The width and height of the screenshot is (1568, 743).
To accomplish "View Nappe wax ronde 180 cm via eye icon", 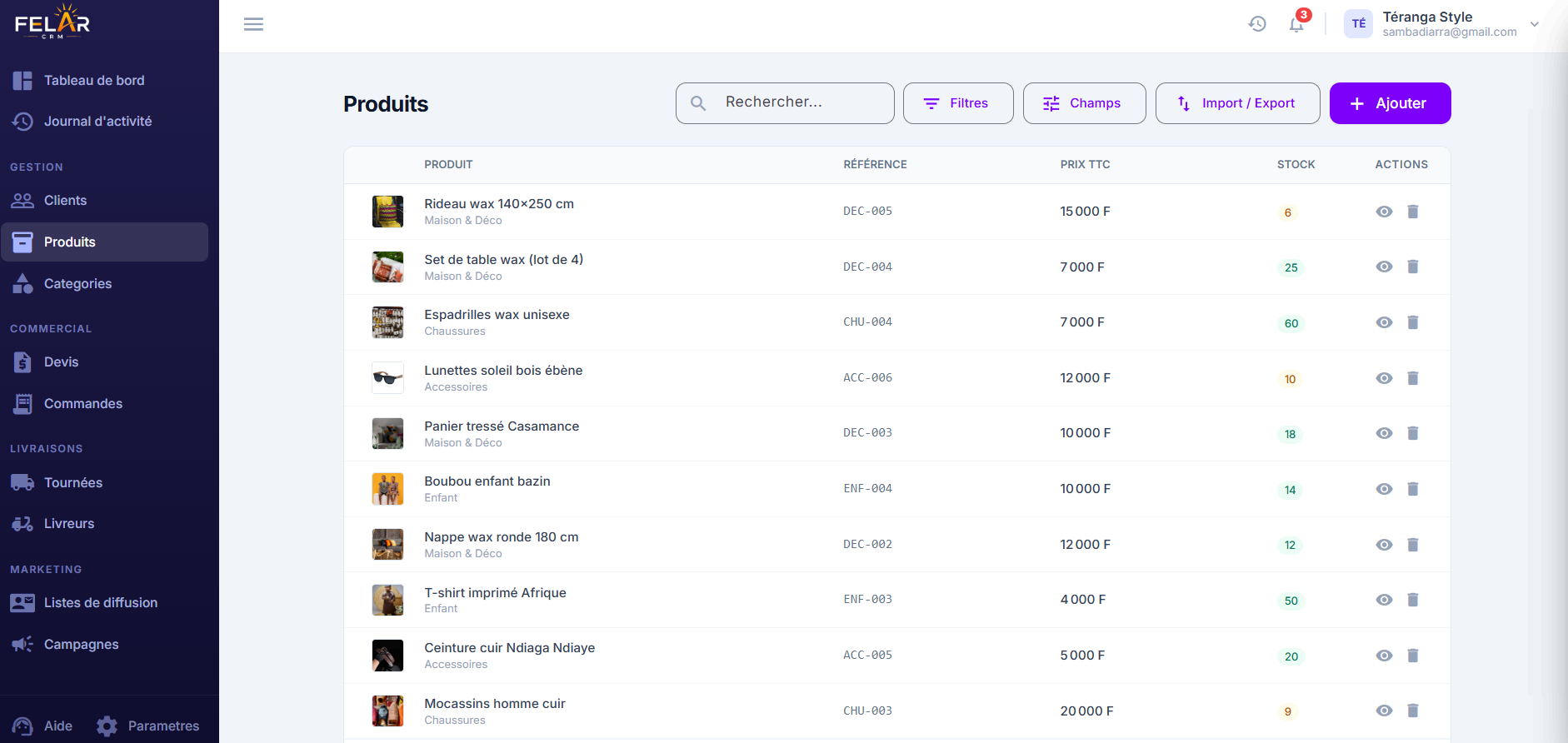I will tap(1384, 545).
